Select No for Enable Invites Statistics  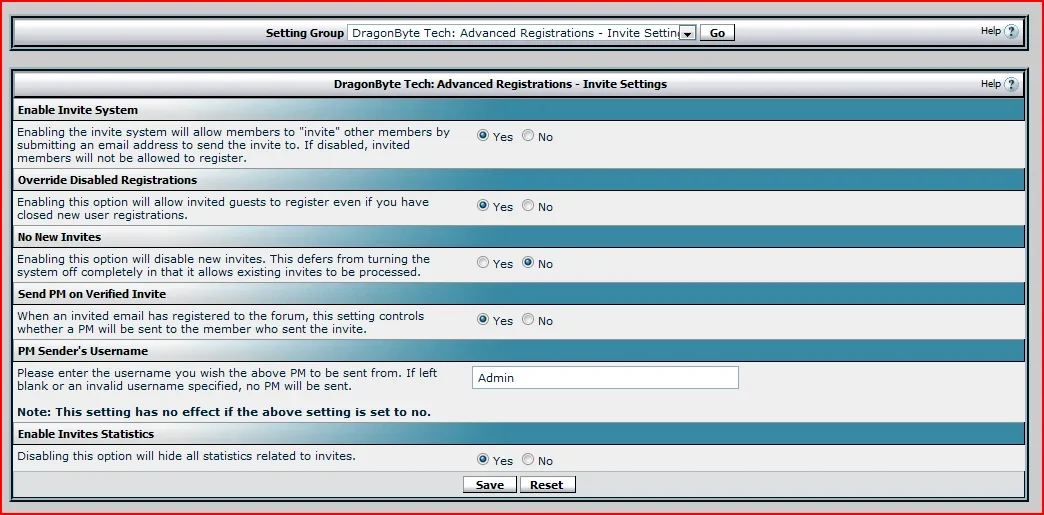[528, 460]
